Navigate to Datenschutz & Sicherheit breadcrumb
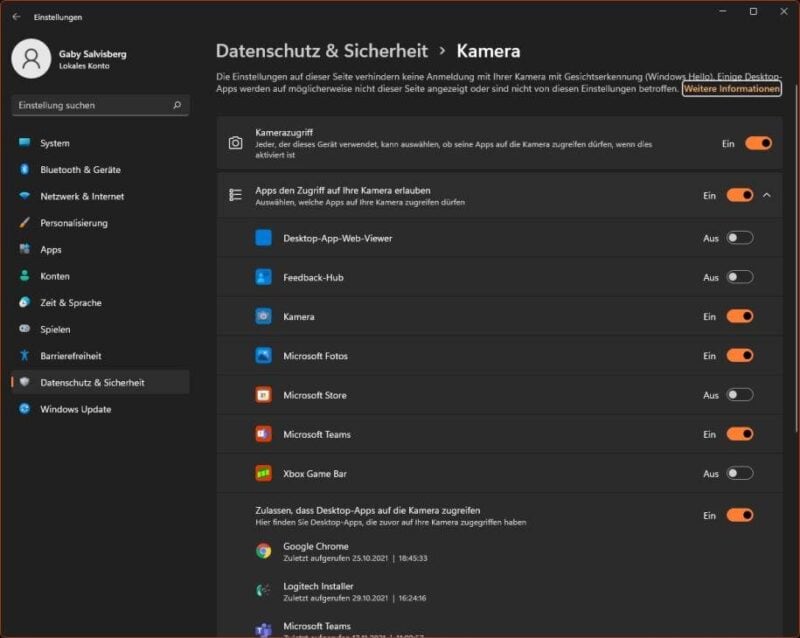This screenshot has width=800, height=638. click(321, 51)
